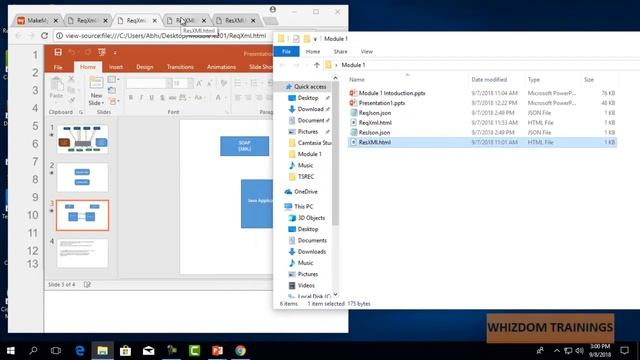Open File Explorer from the taskbar
This screenshot has height=360, width=640.
click(102, 351)
